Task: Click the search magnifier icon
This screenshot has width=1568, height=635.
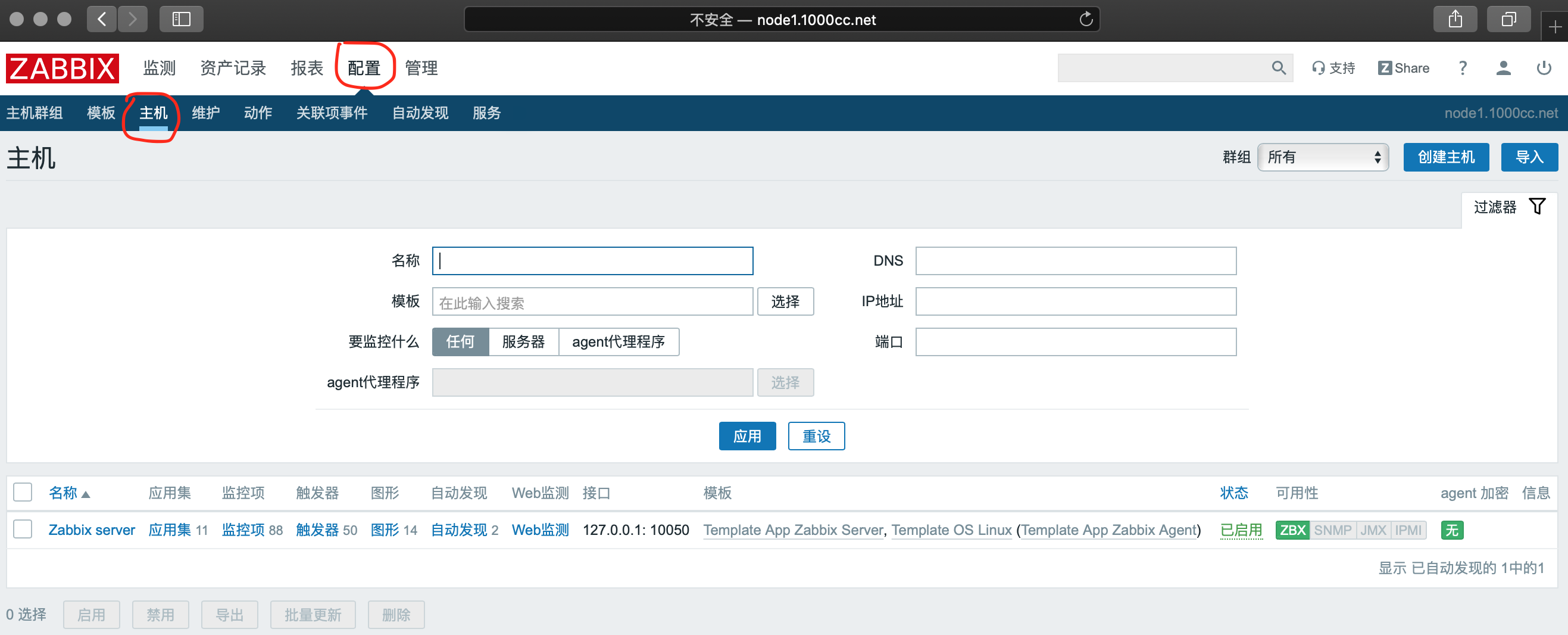Action: [x=1277, y=68]
